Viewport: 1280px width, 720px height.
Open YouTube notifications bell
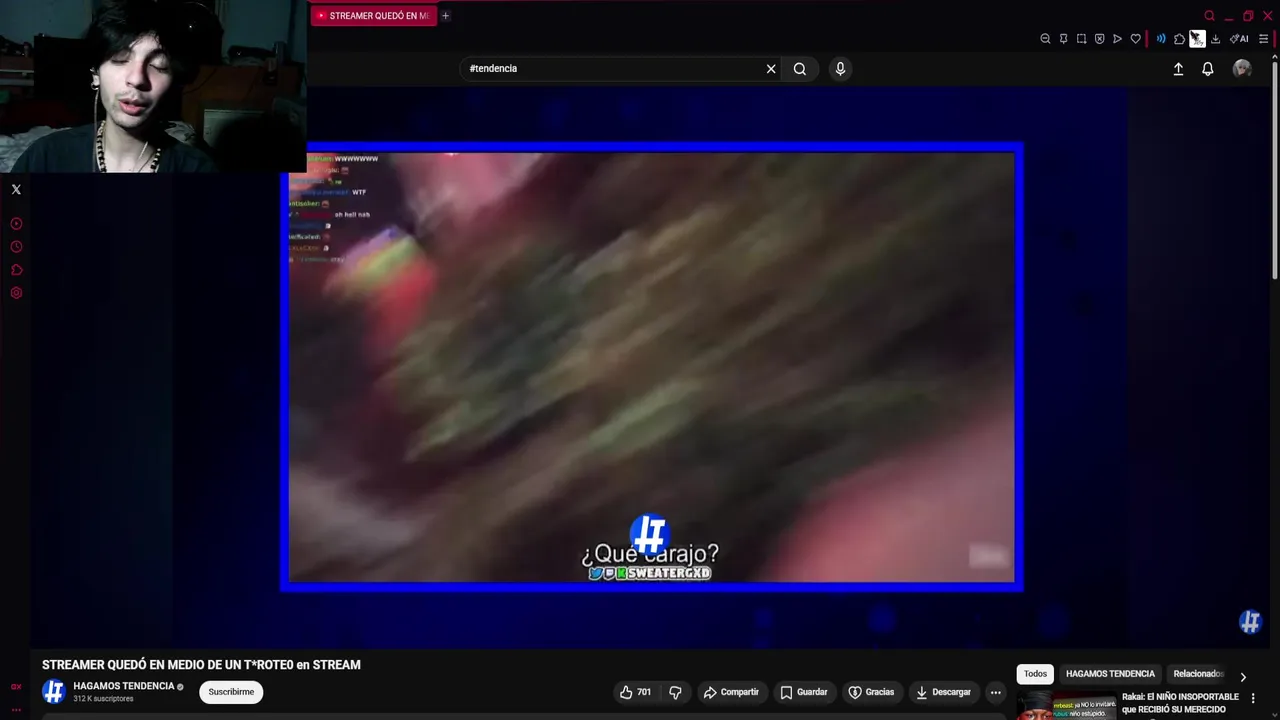pos(1208,69)
